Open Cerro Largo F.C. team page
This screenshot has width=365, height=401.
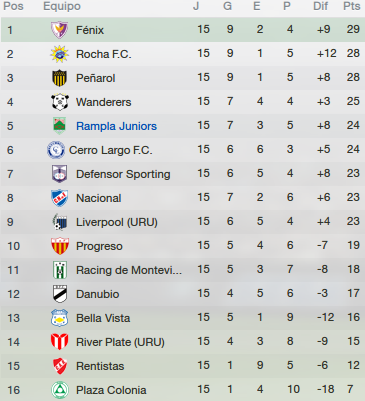pos(110,150)
